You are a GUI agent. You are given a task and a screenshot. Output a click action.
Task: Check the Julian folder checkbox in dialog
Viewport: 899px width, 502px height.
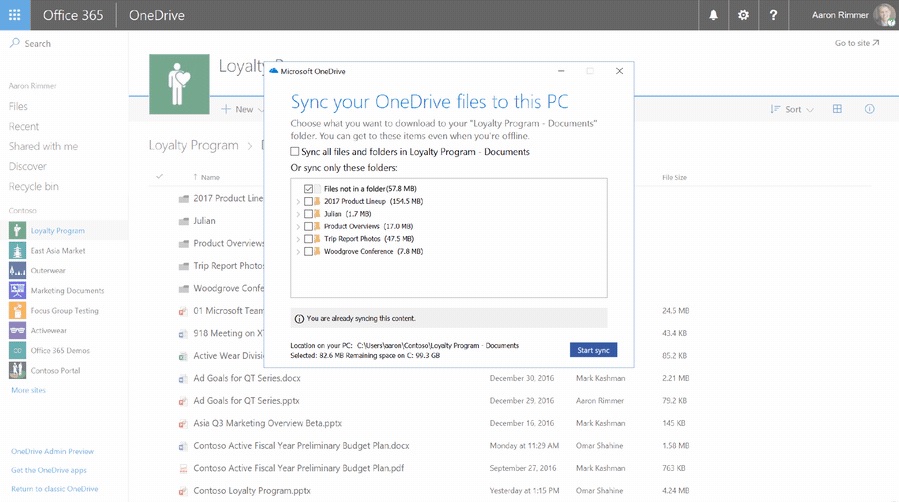point(308,214)
